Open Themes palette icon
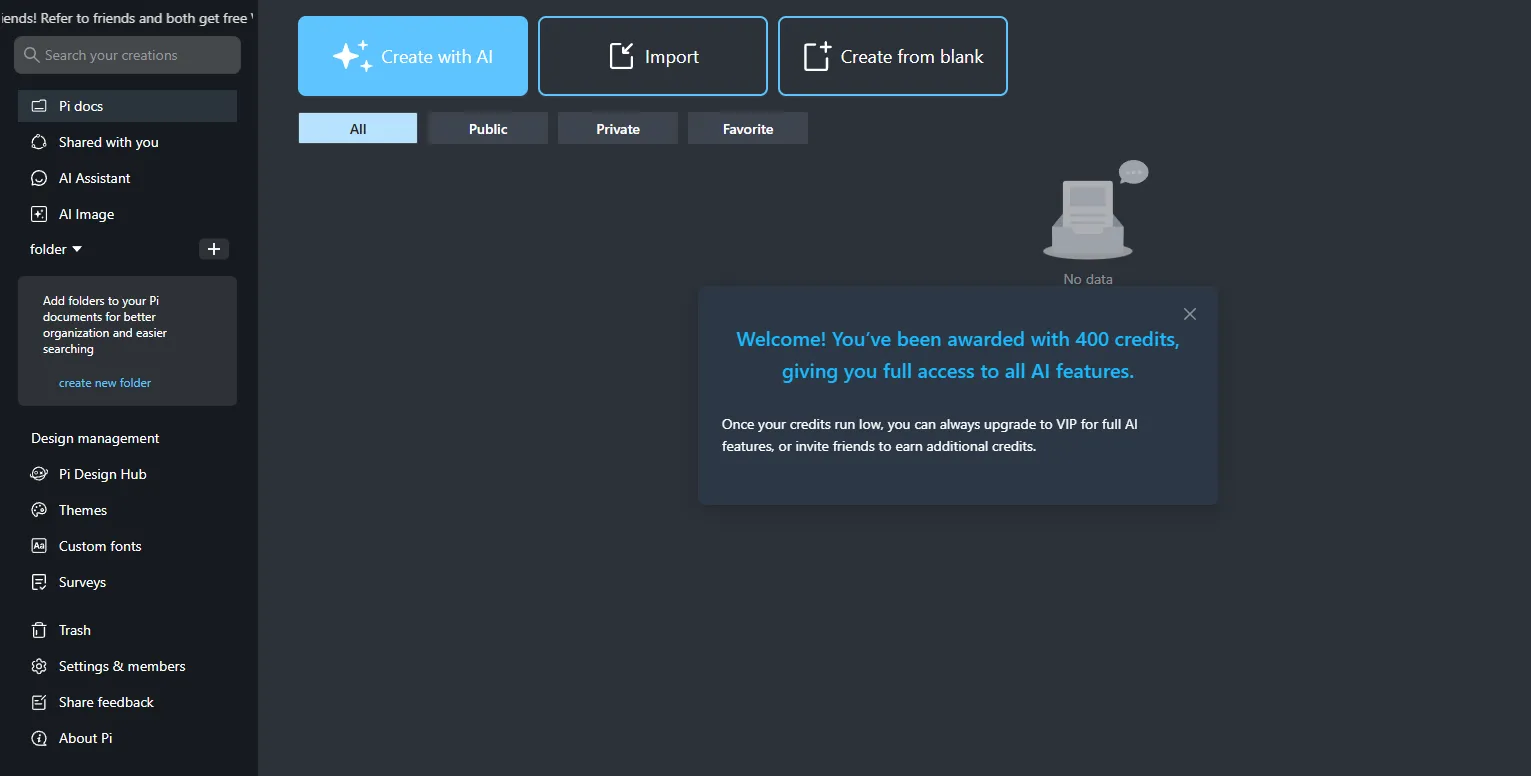 [x=39, y=510]
